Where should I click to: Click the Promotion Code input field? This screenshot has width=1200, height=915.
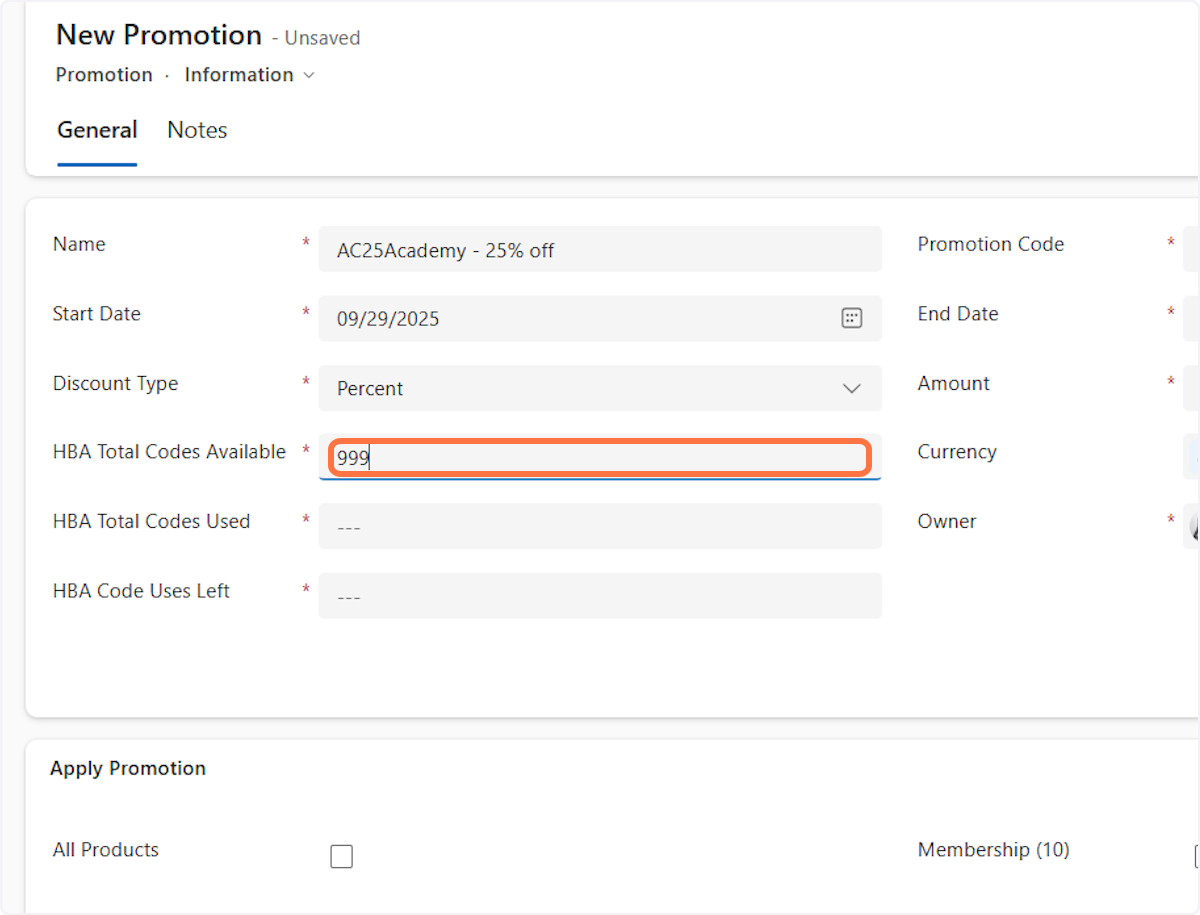(1191, 248)
